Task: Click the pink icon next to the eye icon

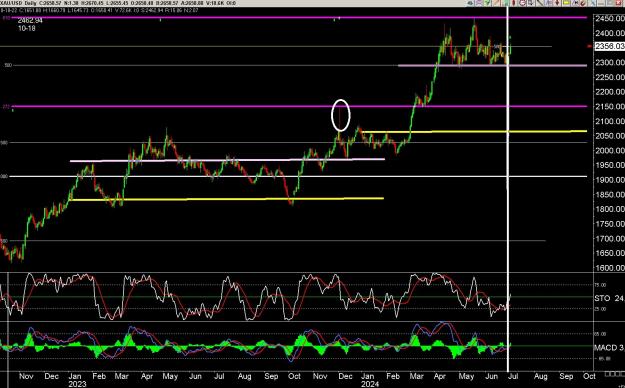Action: 479,3
